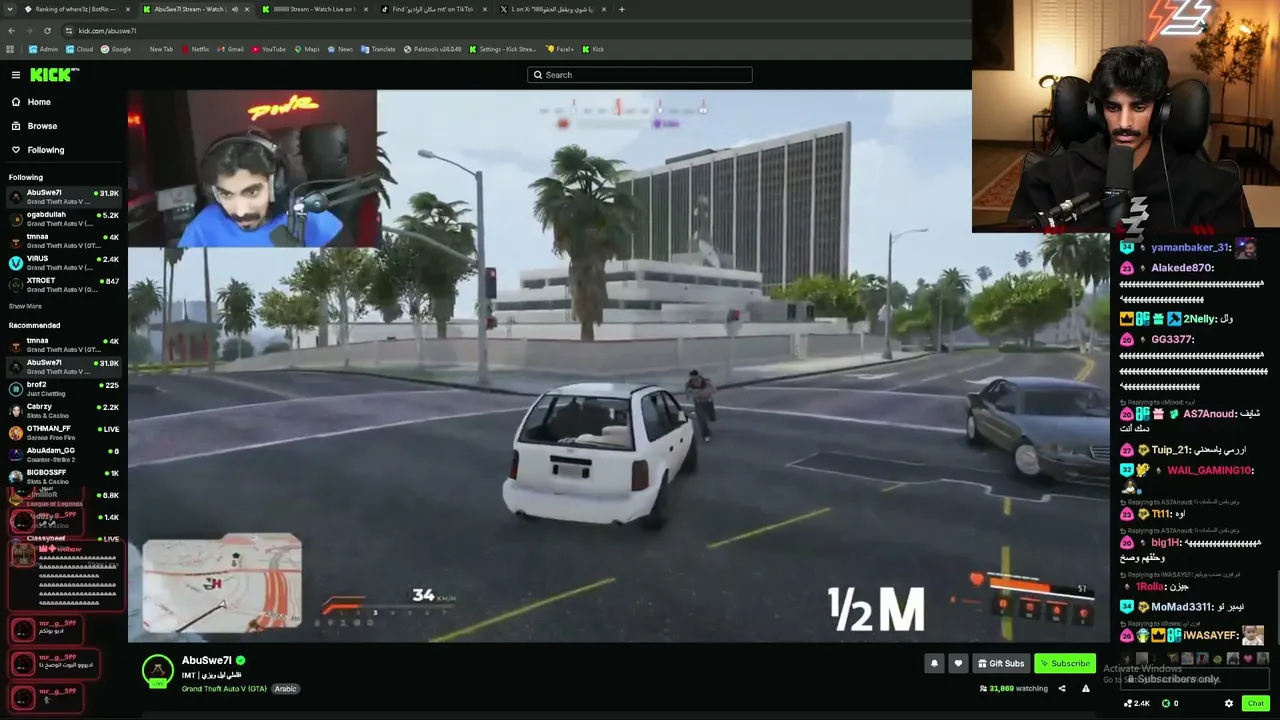Open the Kick bookmark
The height and width of the screenshot is (720, 1280).
[593, 49]
